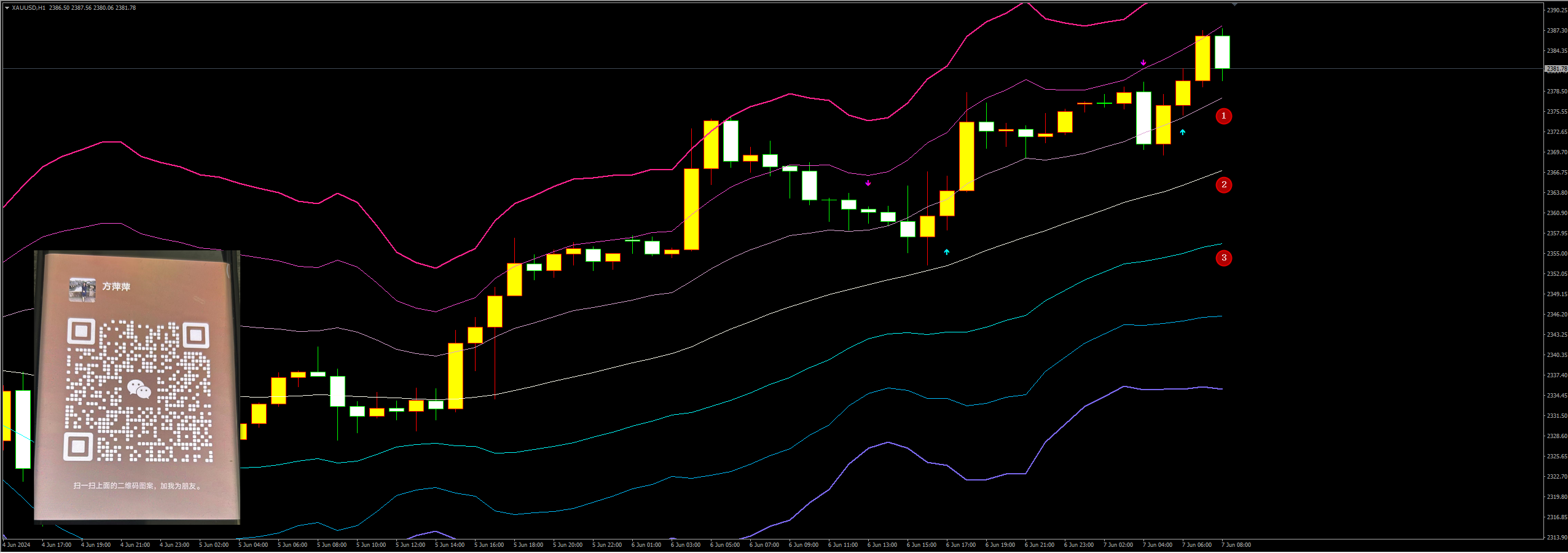Click the 2319.80 price axis label
Screen dimensions: 1568x553
[1557, 497]
